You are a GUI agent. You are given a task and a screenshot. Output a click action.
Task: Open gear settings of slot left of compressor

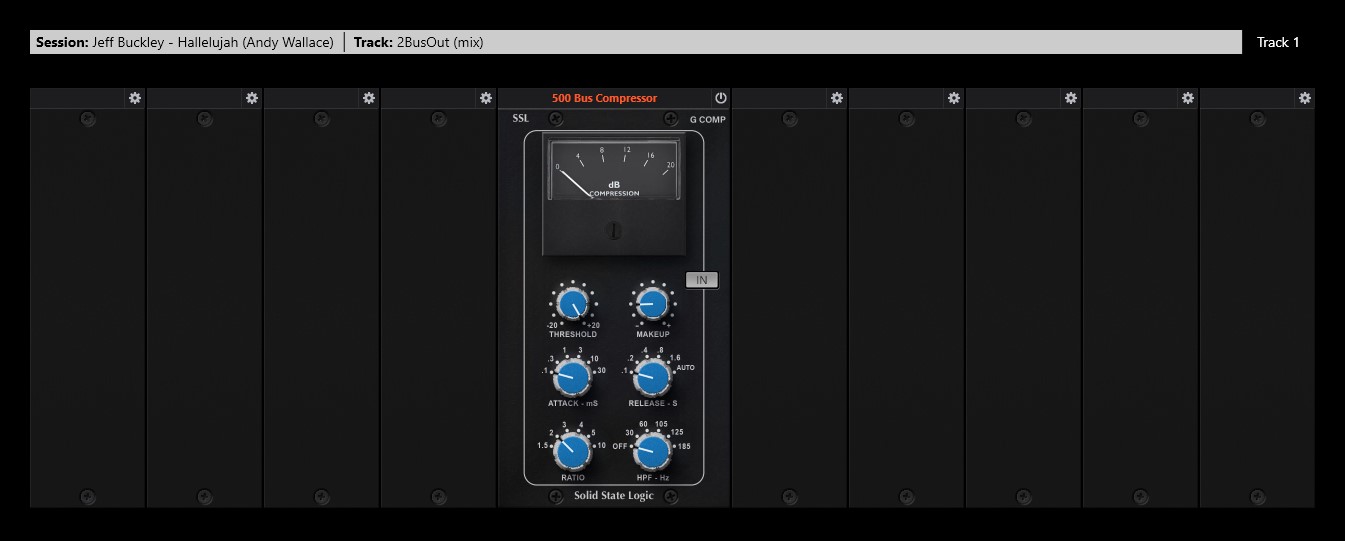486,98
